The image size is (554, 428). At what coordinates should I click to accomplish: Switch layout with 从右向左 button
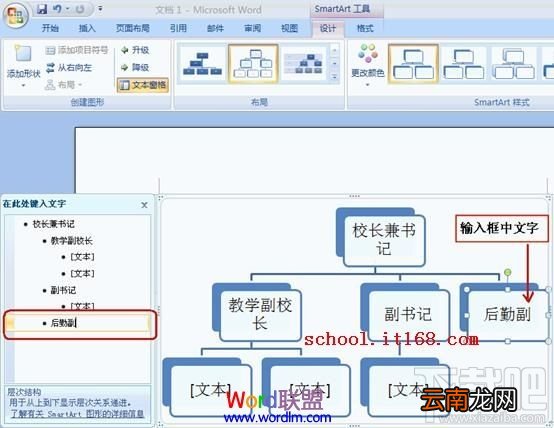click(x=69, y=67)
